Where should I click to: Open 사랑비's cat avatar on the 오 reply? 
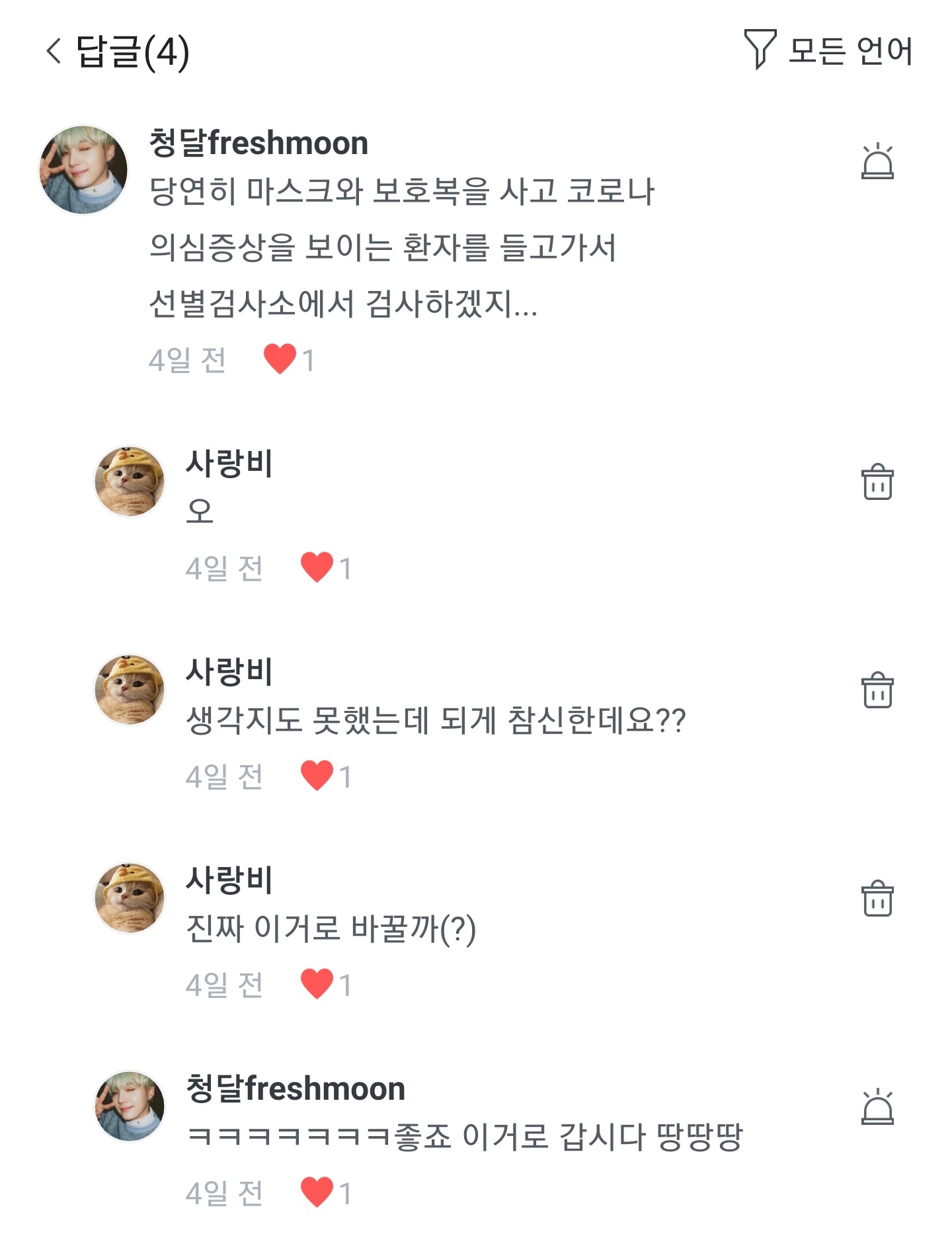click(x=130, y=482)
